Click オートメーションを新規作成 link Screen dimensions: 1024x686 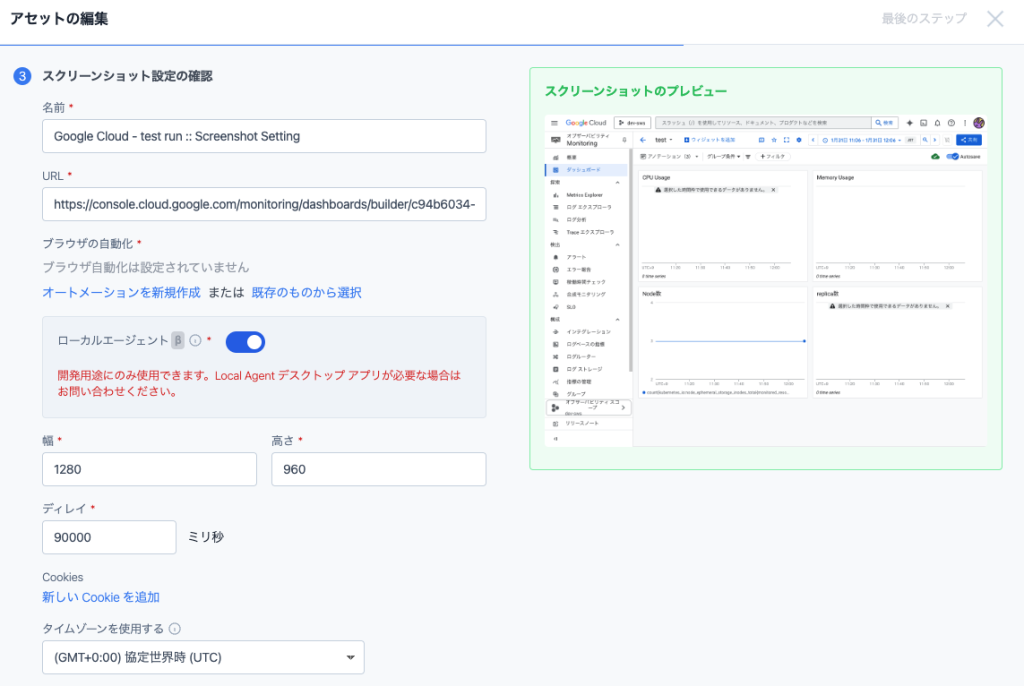point(121,292)
